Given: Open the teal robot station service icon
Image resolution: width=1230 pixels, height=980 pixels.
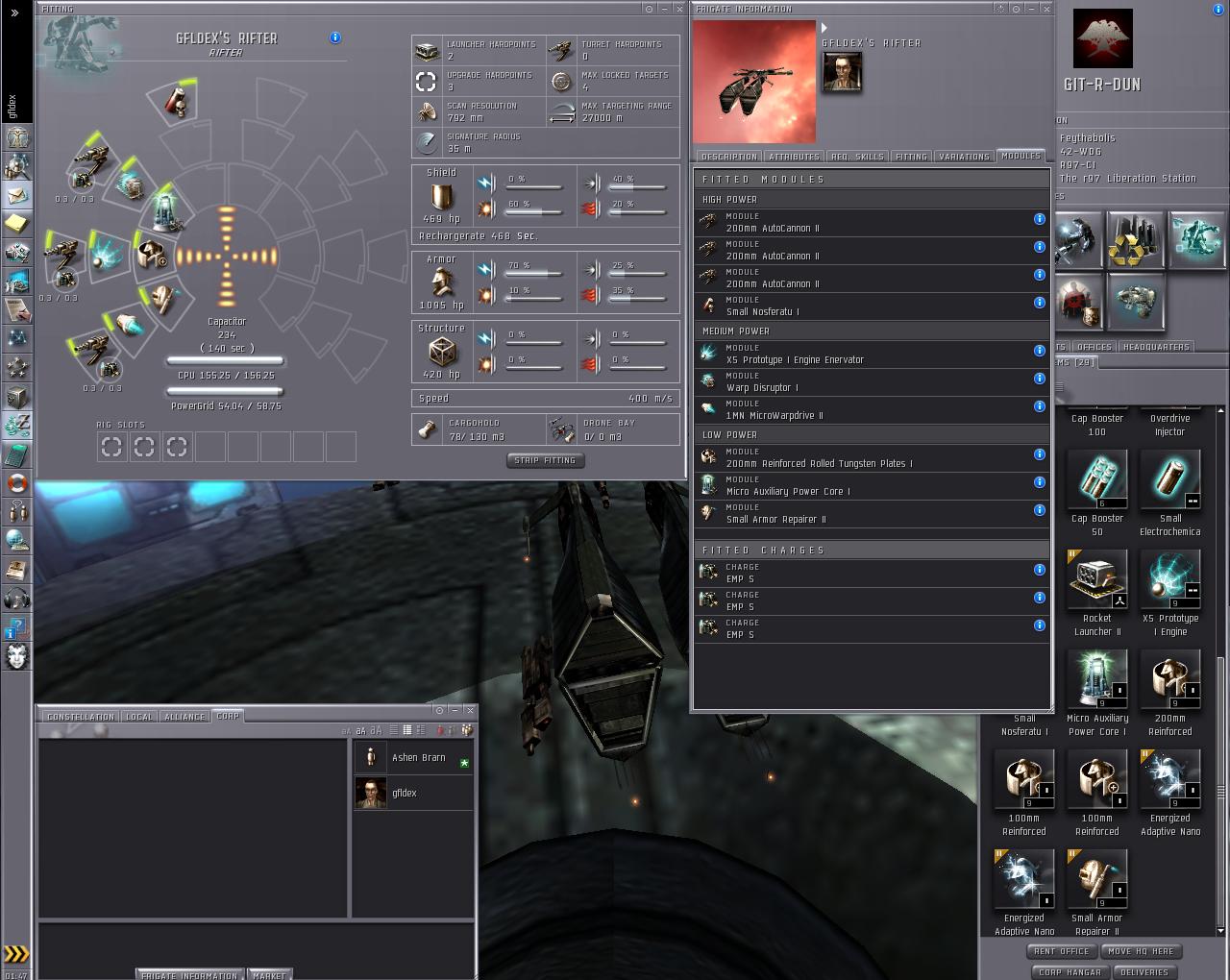Looking at the screenshot, I should coord(1196,240).
